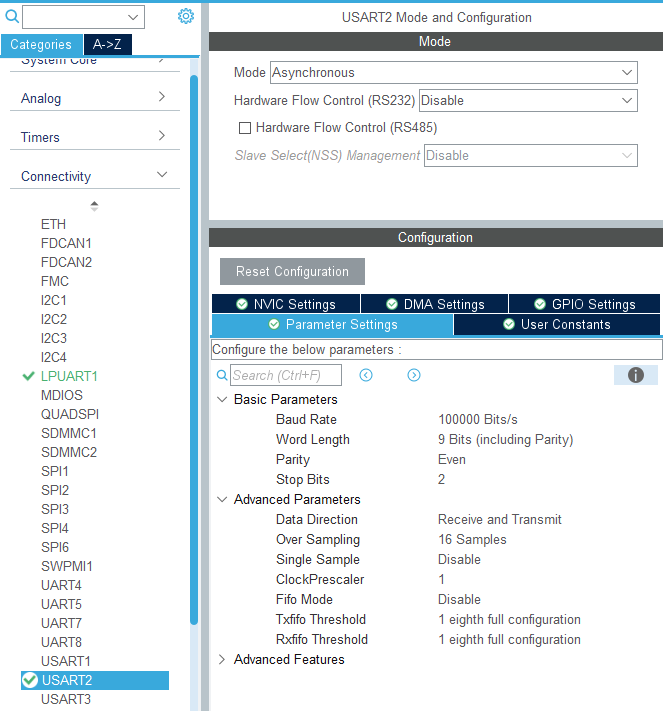Select UART5 peripheral
This screenshot has height=711, width=663.
(x=61, y=604)
